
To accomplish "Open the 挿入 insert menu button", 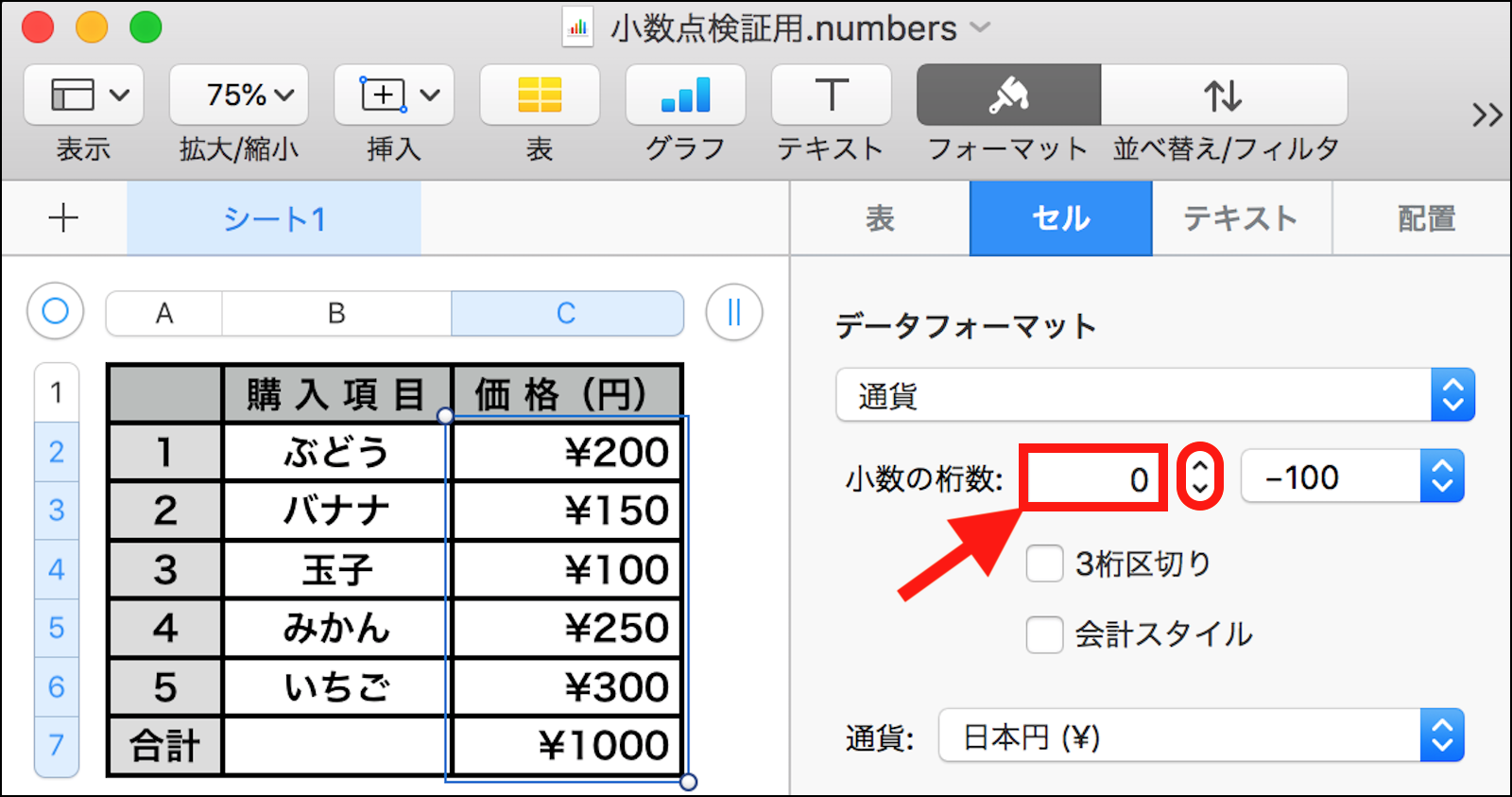I will tap(394, 95).
